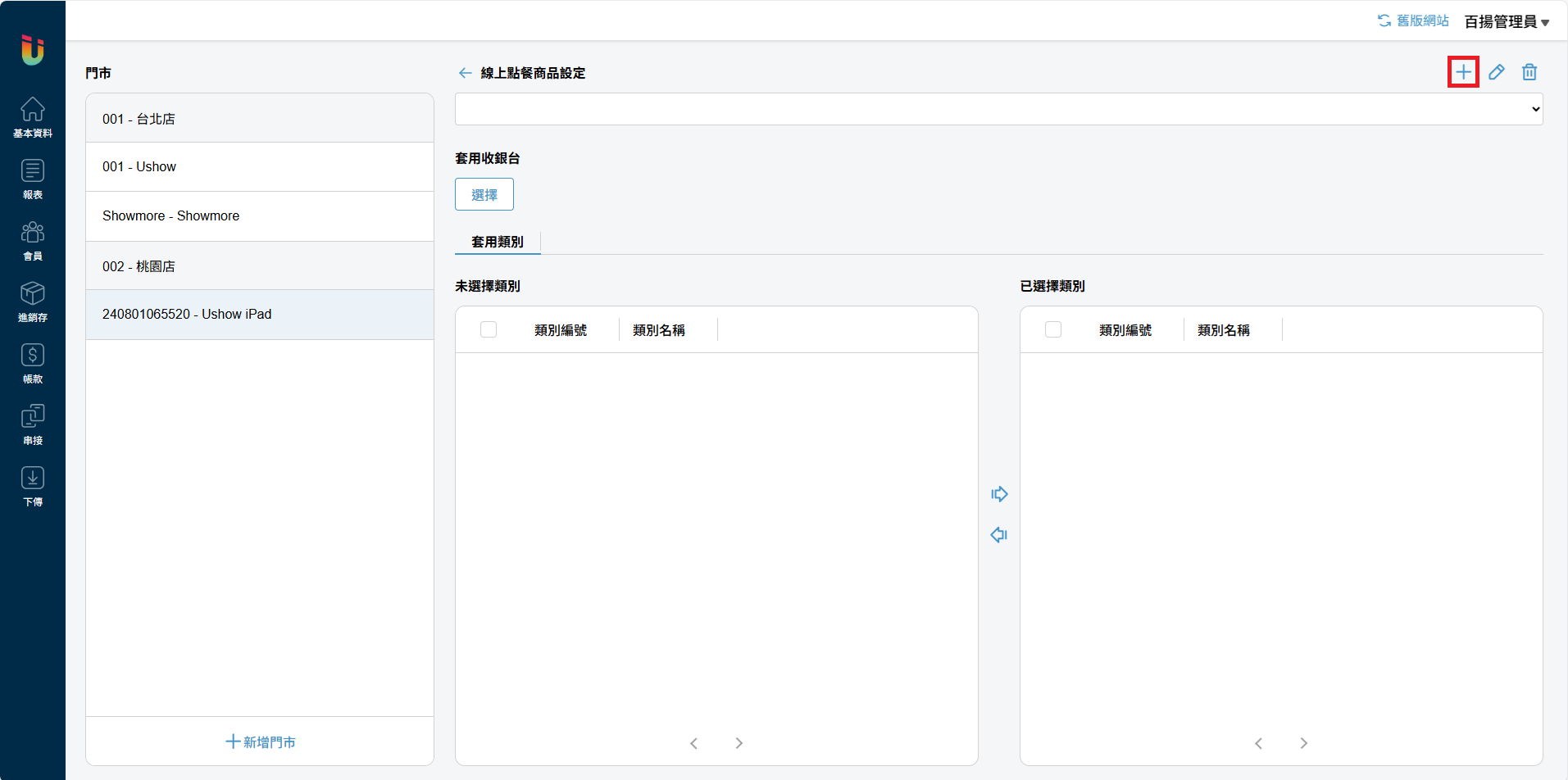Go to next page in 未選擇類別 list
1568x780 pixels.
(739, 743)
